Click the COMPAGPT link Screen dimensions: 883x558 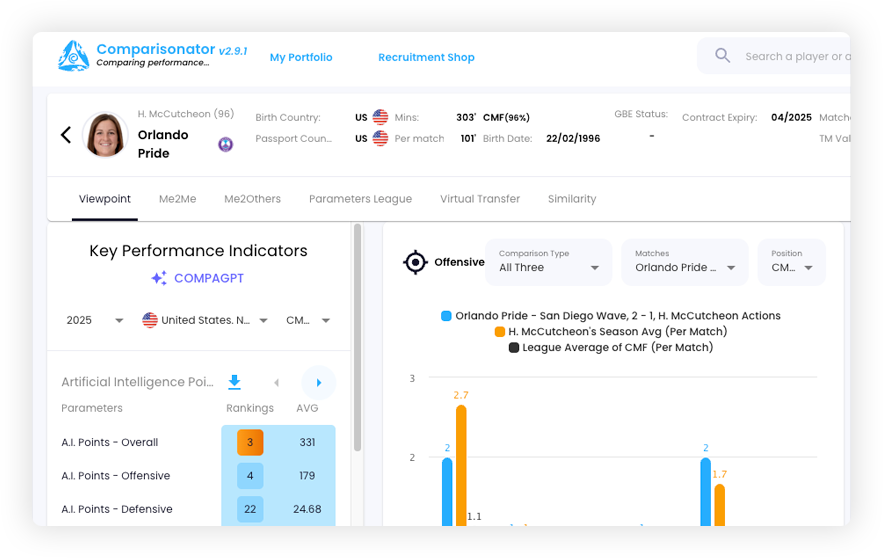click(209, 278)
